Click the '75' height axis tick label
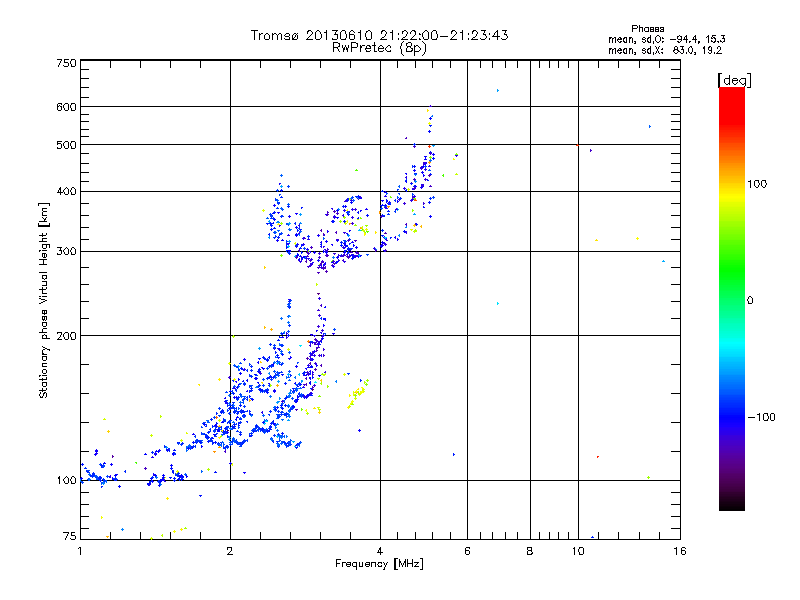Viewport: 800px width, 600px height. [69, 536]
